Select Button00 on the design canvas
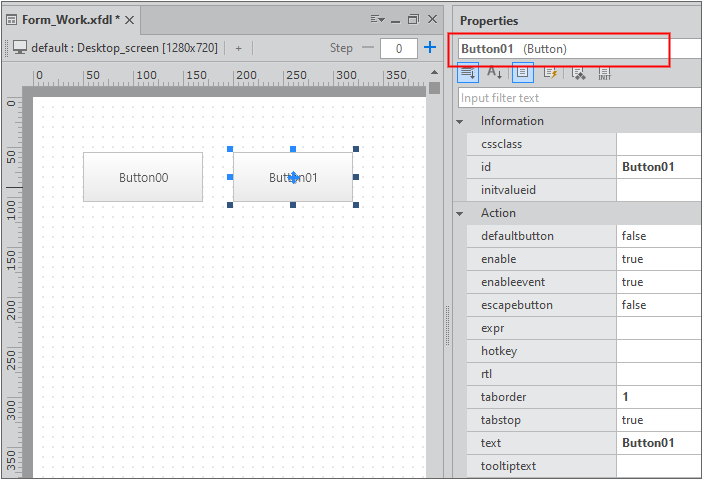Viewport: 702px width, 479px height. [143, 177]
